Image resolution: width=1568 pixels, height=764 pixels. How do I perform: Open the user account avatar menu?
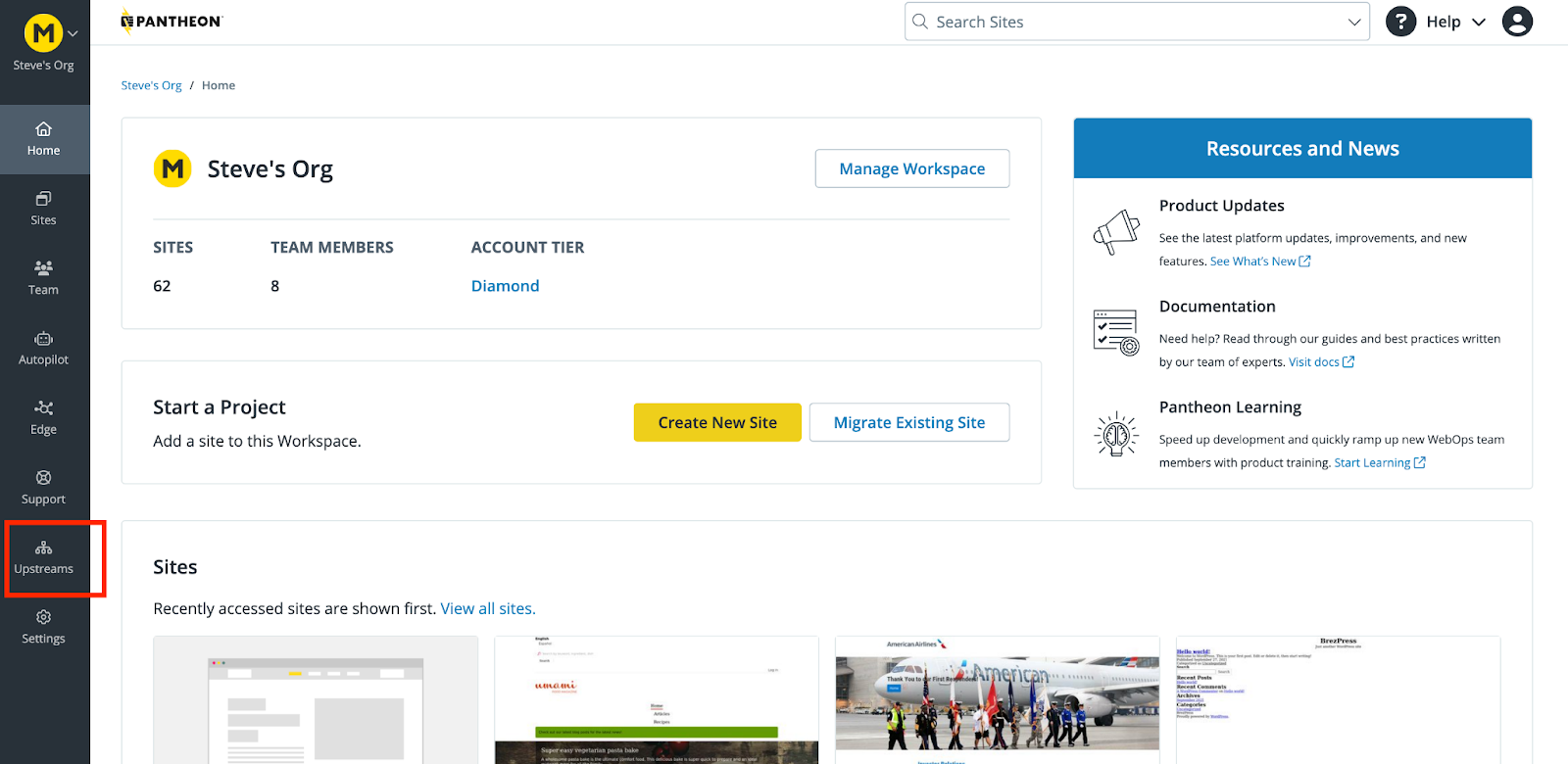[x=1517, y=22]
